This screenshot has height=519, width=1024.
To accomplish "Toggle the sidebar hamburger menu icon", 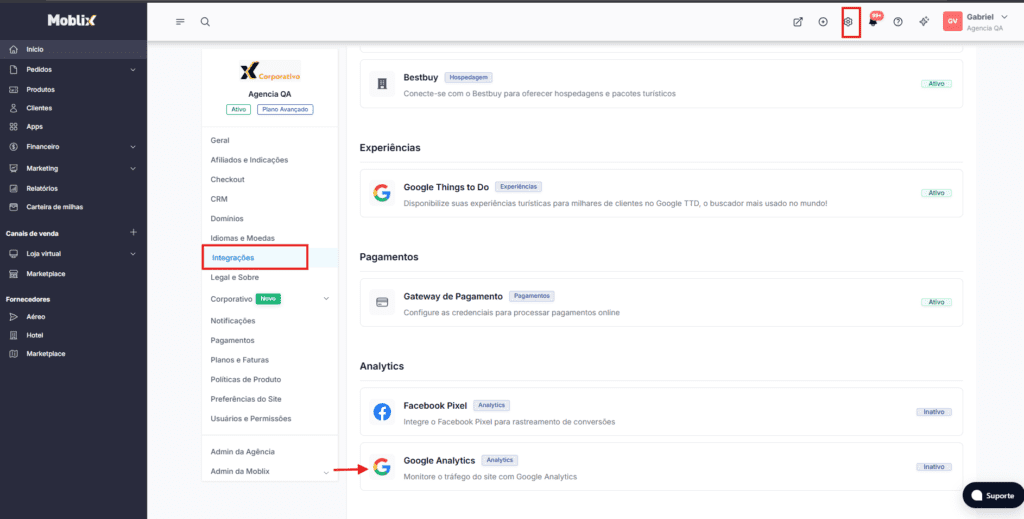I will [180, 22].
